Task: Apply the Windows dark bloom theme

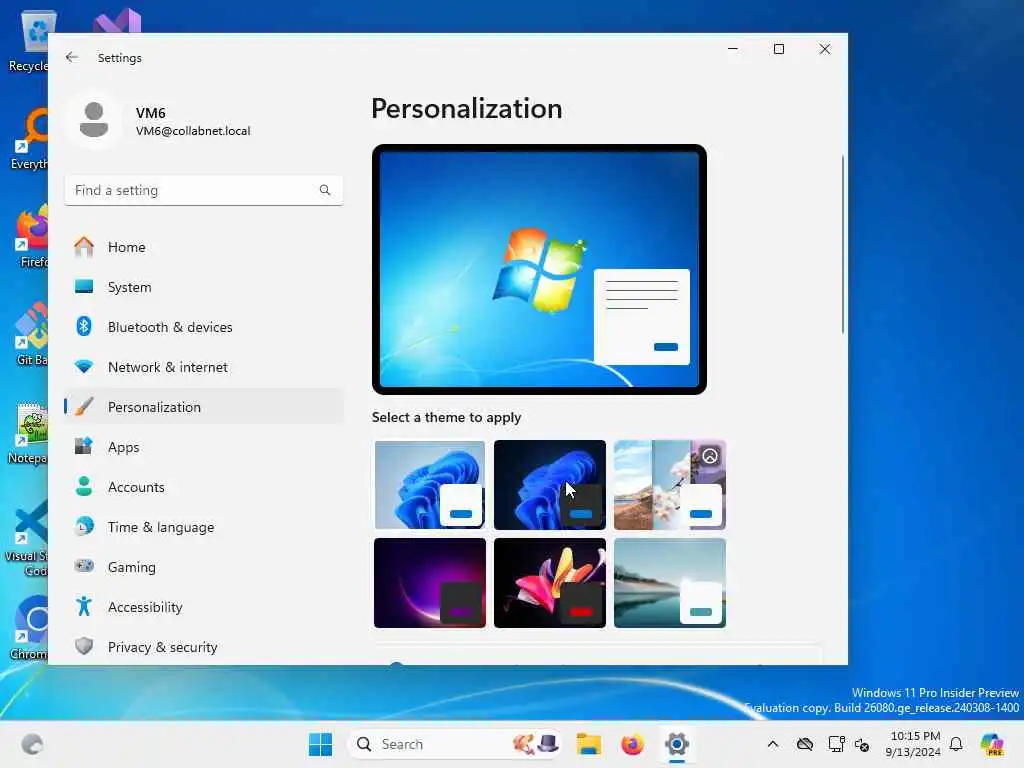Action: click(550, 485)
